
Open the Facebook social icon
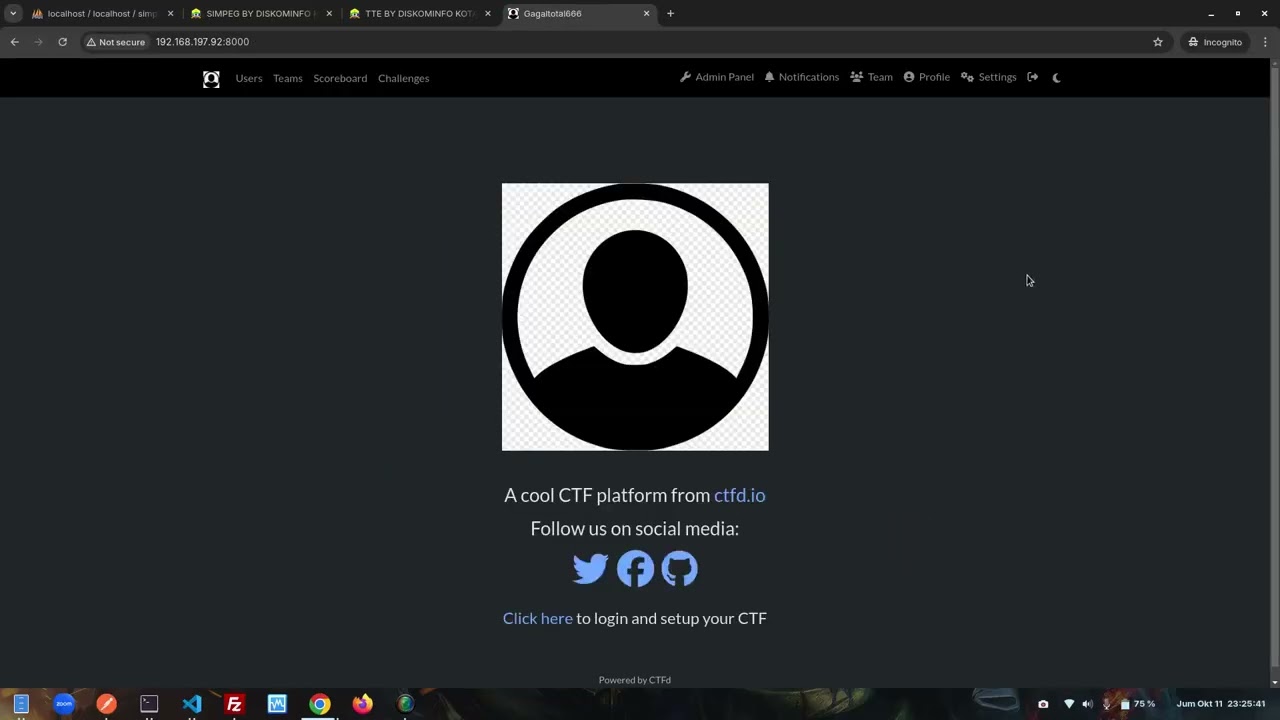[635, 568]
